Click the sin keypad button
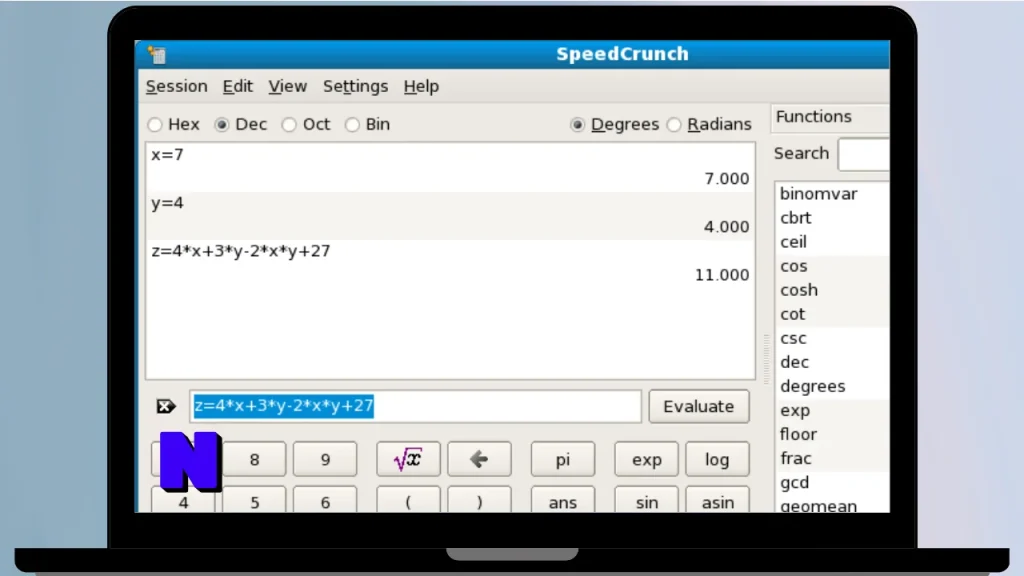This screenshot has width=1024, height=576. [x=647, y=500]
